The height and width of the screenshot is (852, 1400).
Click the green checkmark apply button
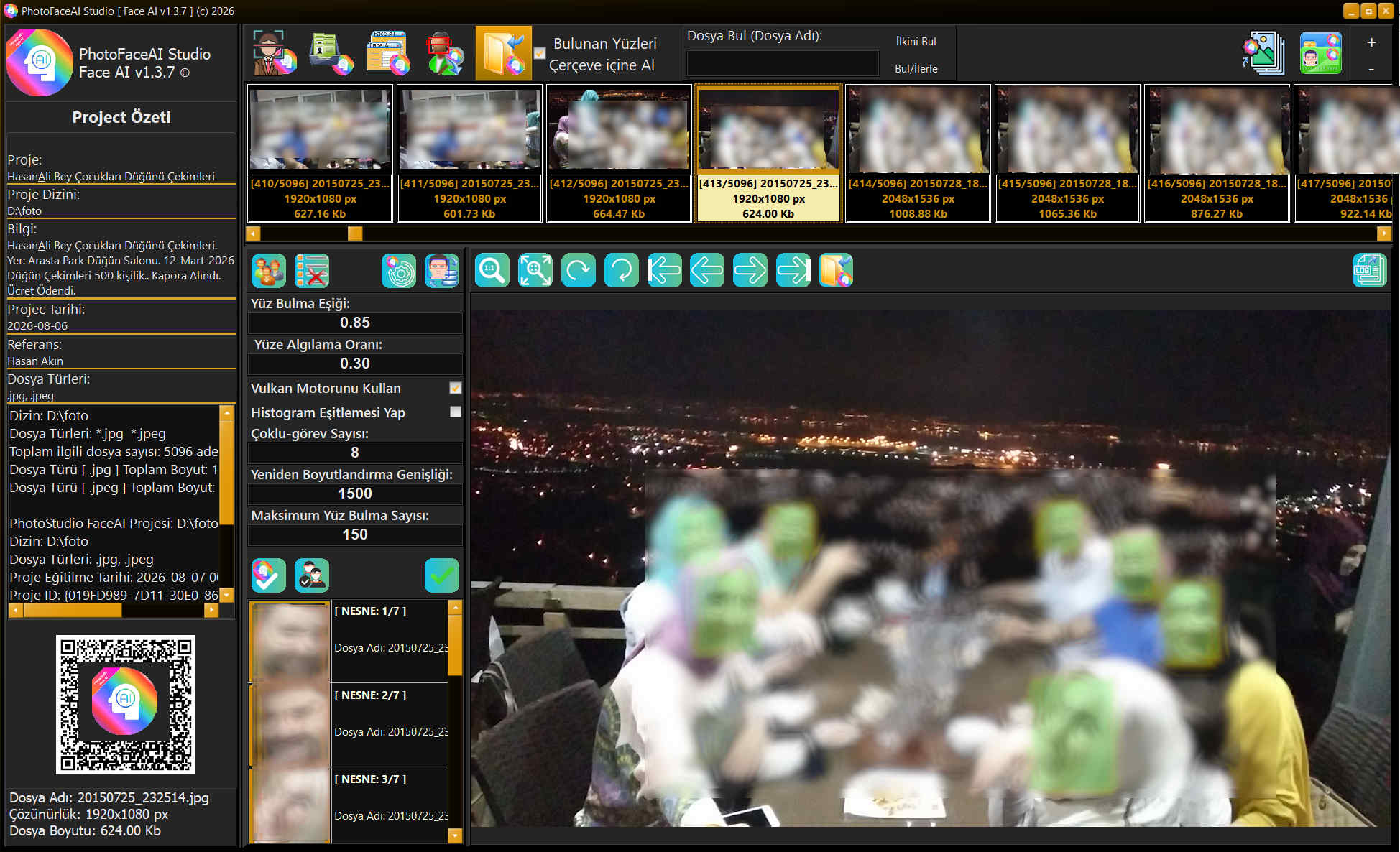click(441, 575)
